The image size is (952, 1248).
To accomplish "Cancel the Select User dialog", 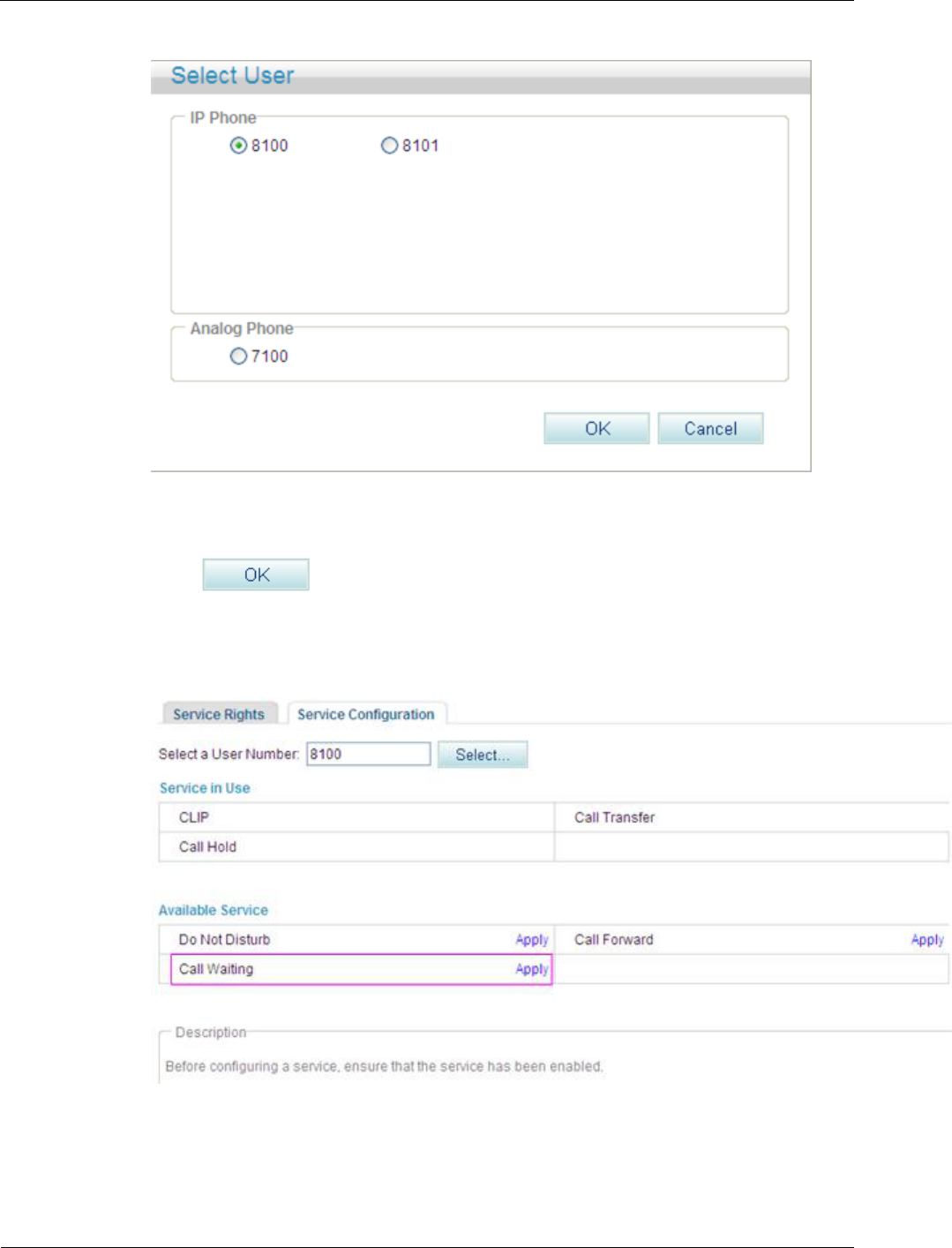I will pos(710,428).
